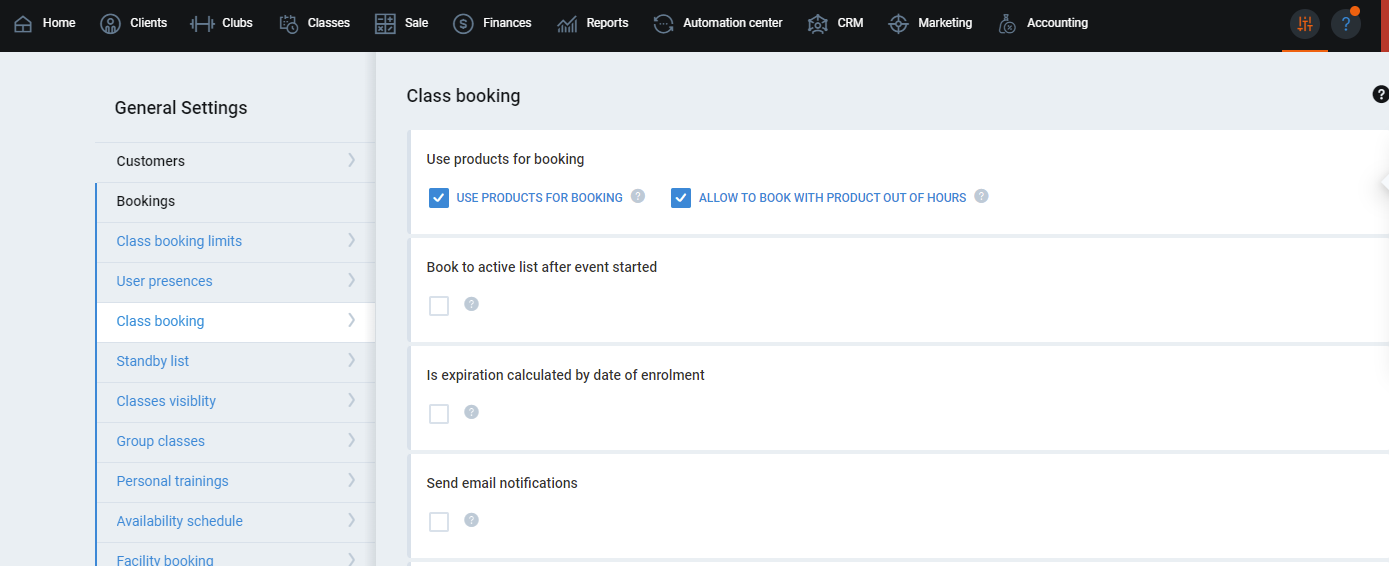Expand the Customers section chevron

(351, 160)
